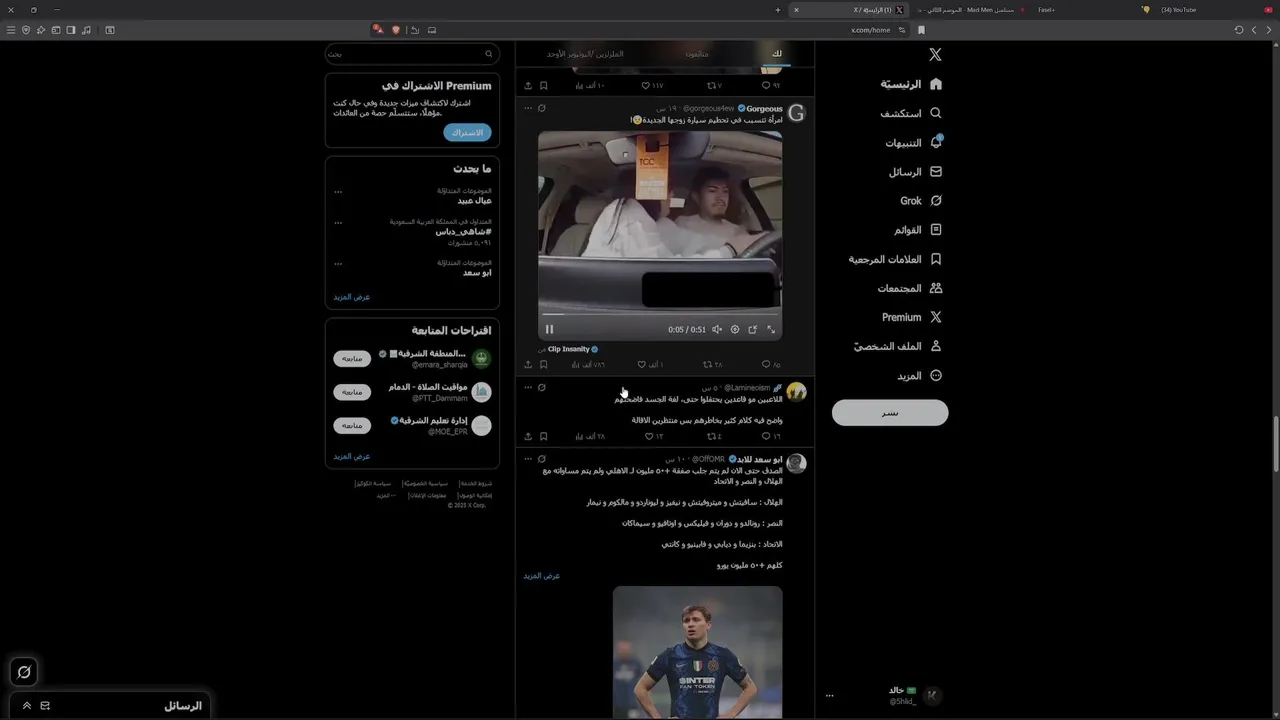Open Explore with the magnifier icon
Screen dimensions: 1280x720
tap(911, 113)
